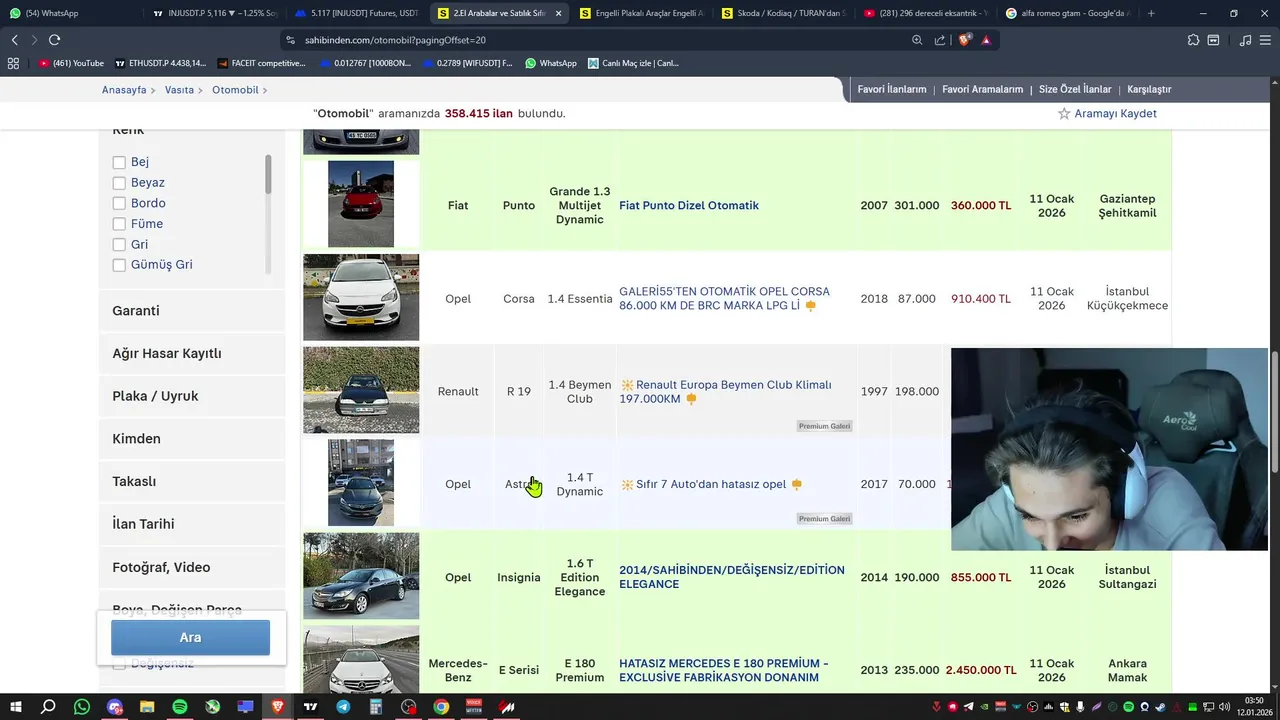Click the white Opel Corsa thumbnail
Screen dimensions: 1280x720
(x=361, y=297)
